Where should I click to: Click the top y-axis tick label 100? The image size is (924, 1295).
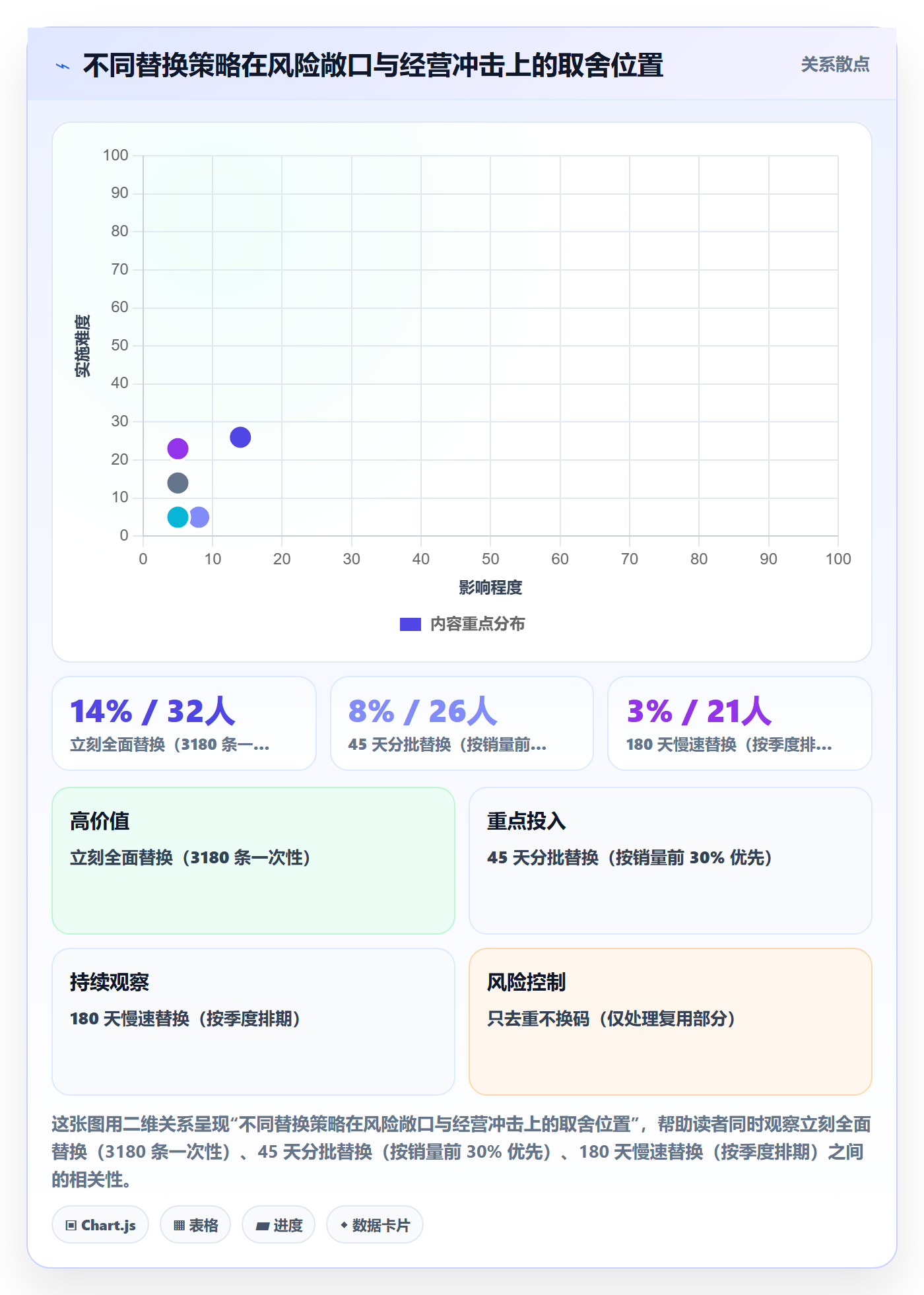coord(115,155)
